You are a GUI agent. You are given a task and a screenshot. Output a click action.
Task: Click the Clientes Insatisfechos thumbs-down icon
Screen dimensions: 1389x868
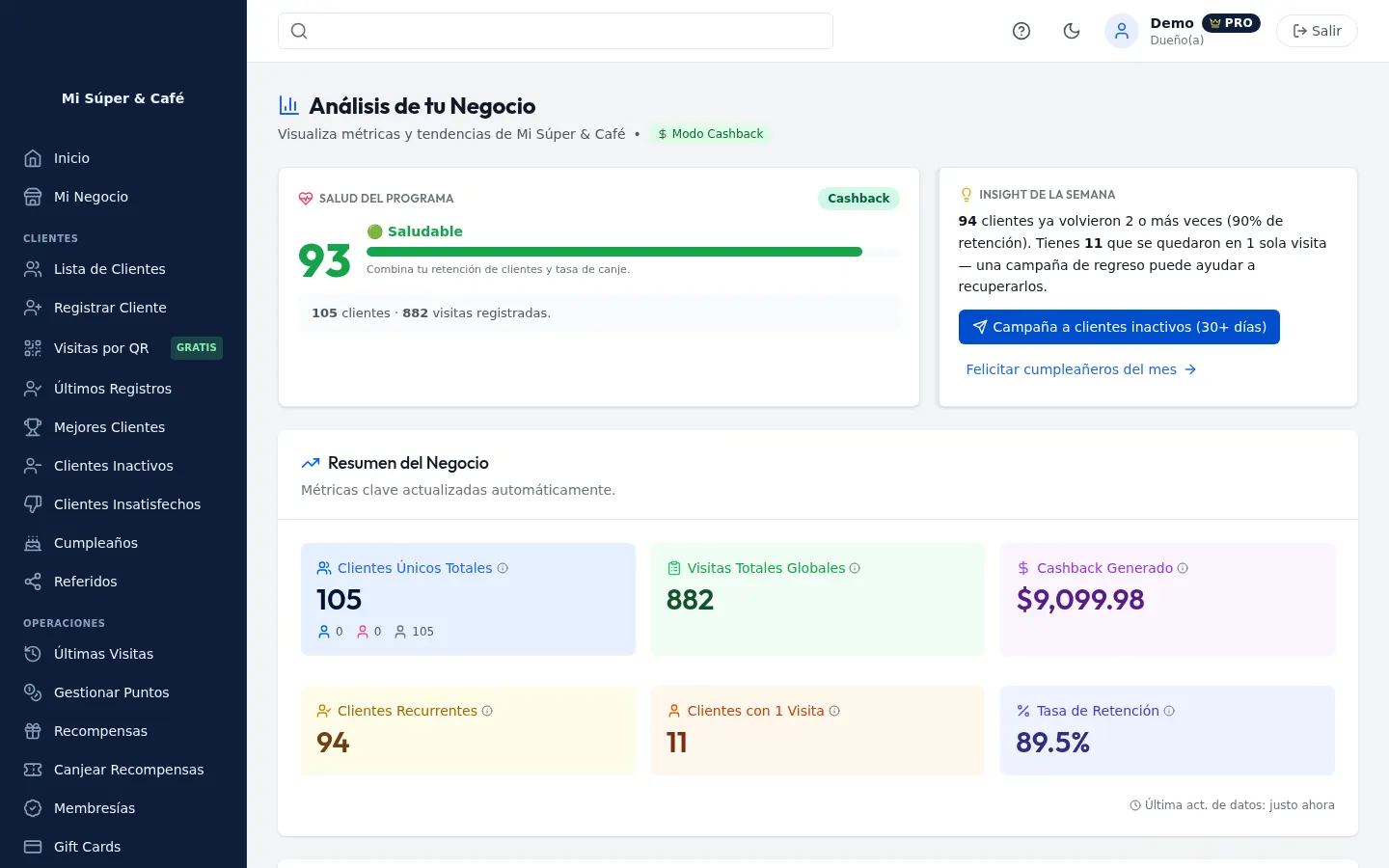pyautogui.click(x=33, y=504)
